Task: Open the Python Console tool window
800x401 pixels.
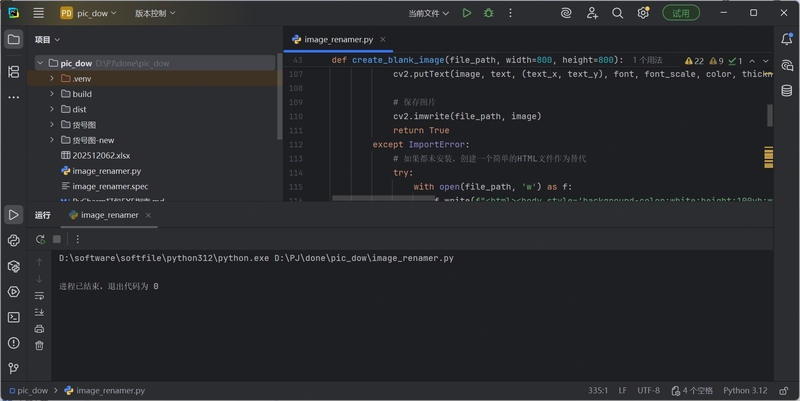Action: click(13, 241)
